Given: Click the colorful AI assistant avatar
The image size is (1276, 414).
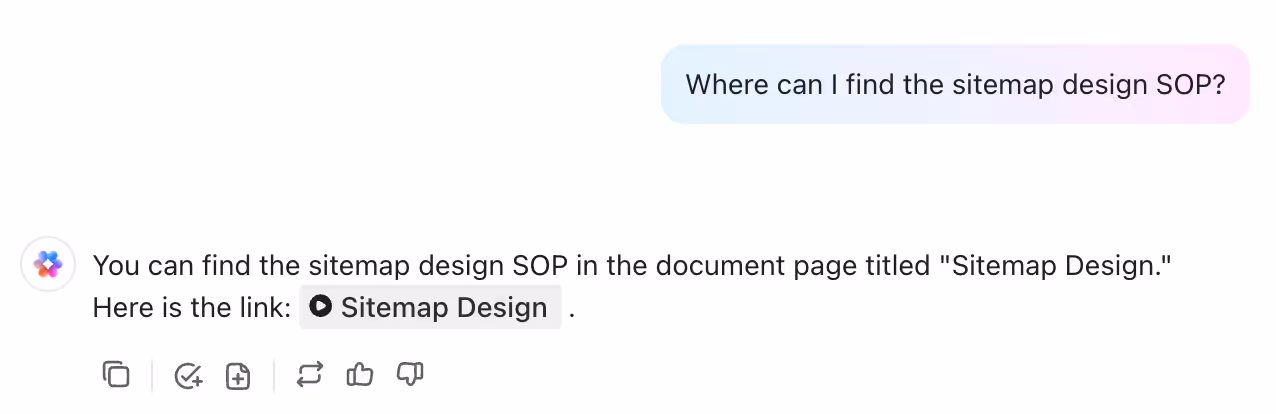Looking at the screenshot, I should coord(48,264).
